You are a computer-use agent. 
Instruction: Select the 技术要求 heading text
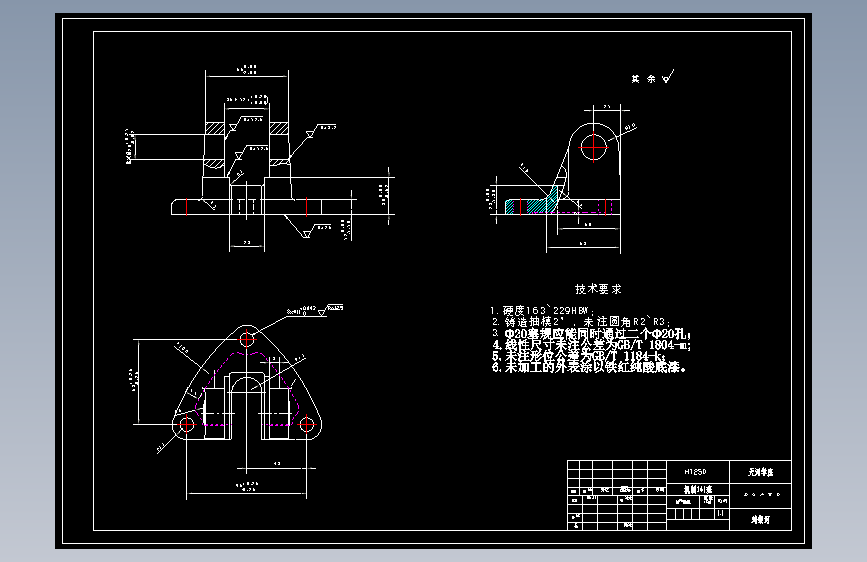(x=598, y=289)
